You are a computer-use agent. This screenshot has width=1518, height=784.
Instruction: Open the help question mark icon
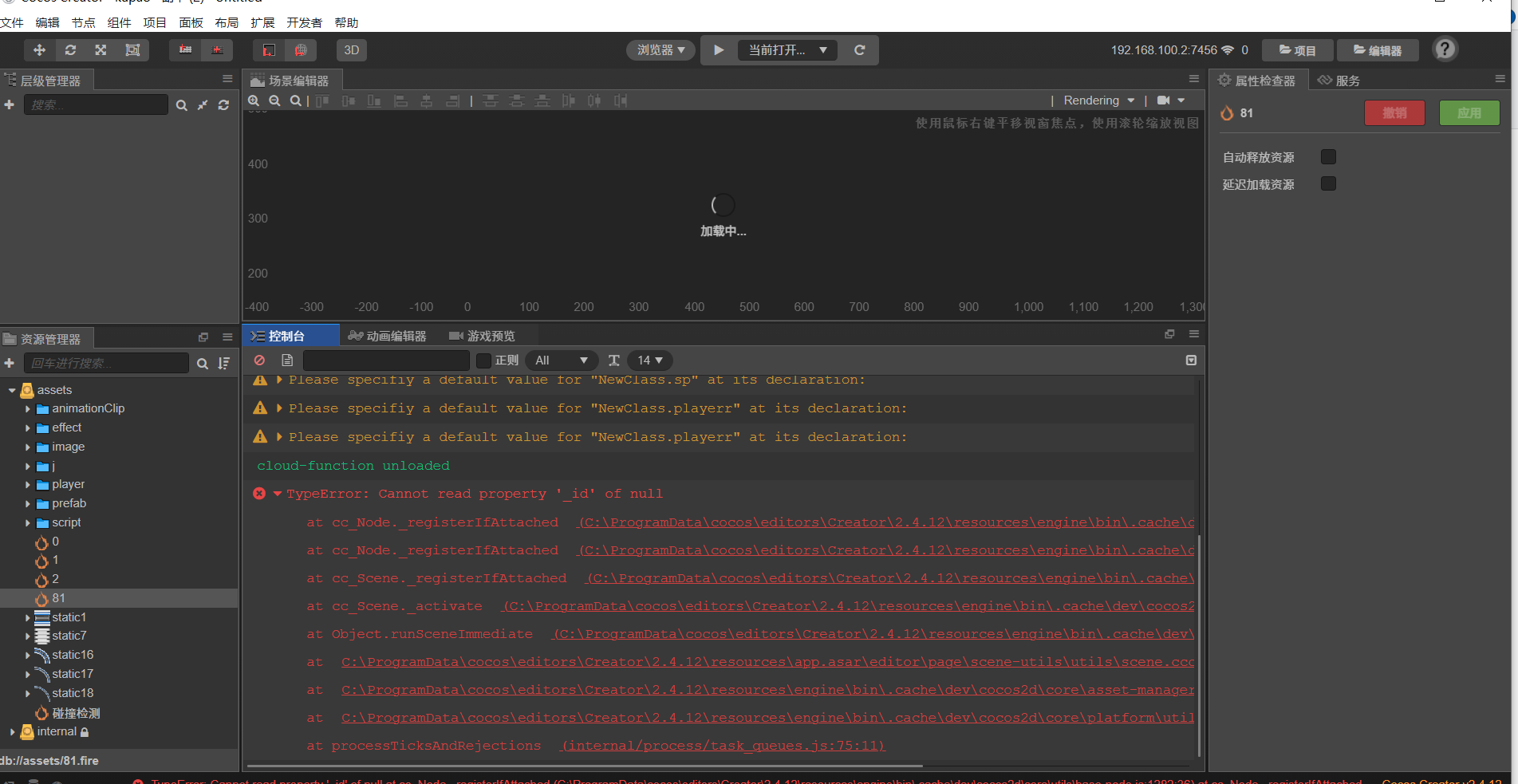click(1445, 49)
